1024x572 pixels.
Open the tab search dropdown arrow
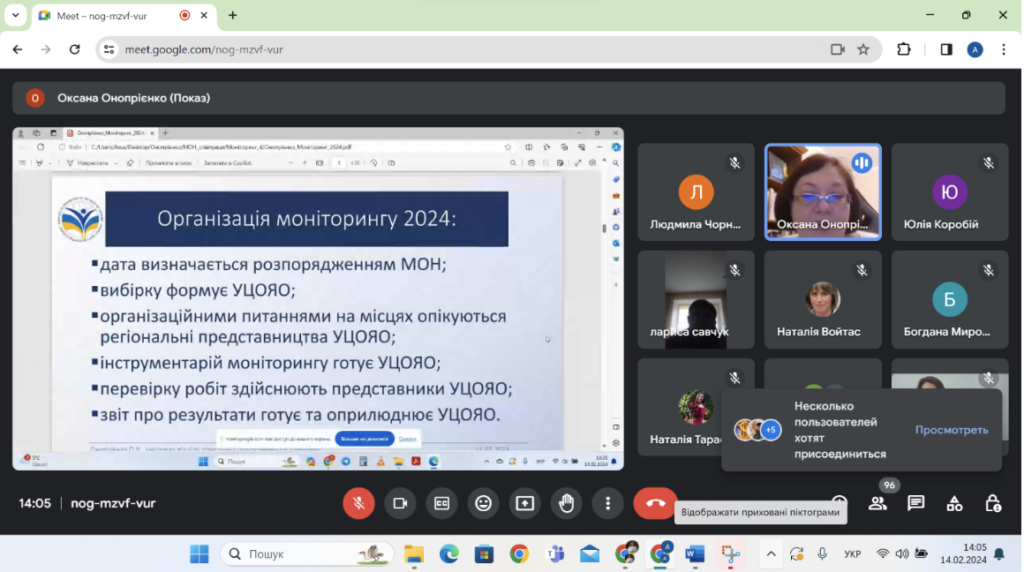tap(16, 15)
